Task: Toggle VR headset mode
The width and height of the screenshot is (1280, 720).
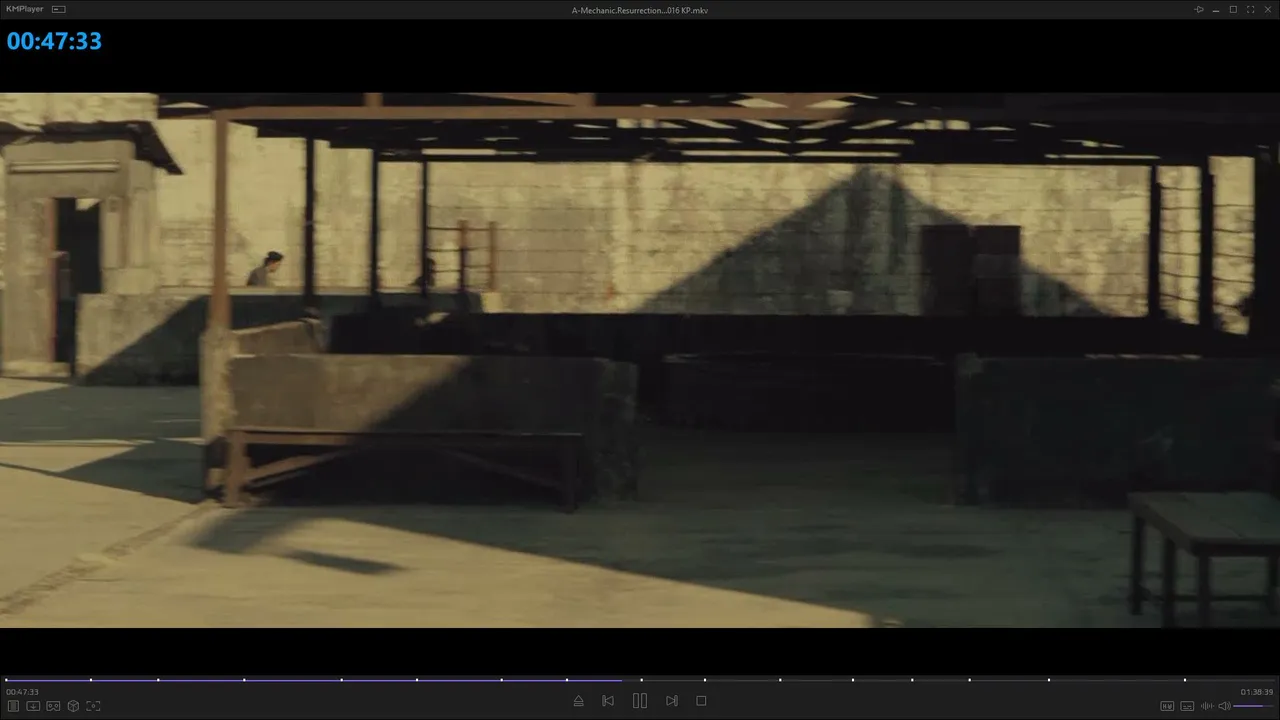Action: tap(53, 706)
